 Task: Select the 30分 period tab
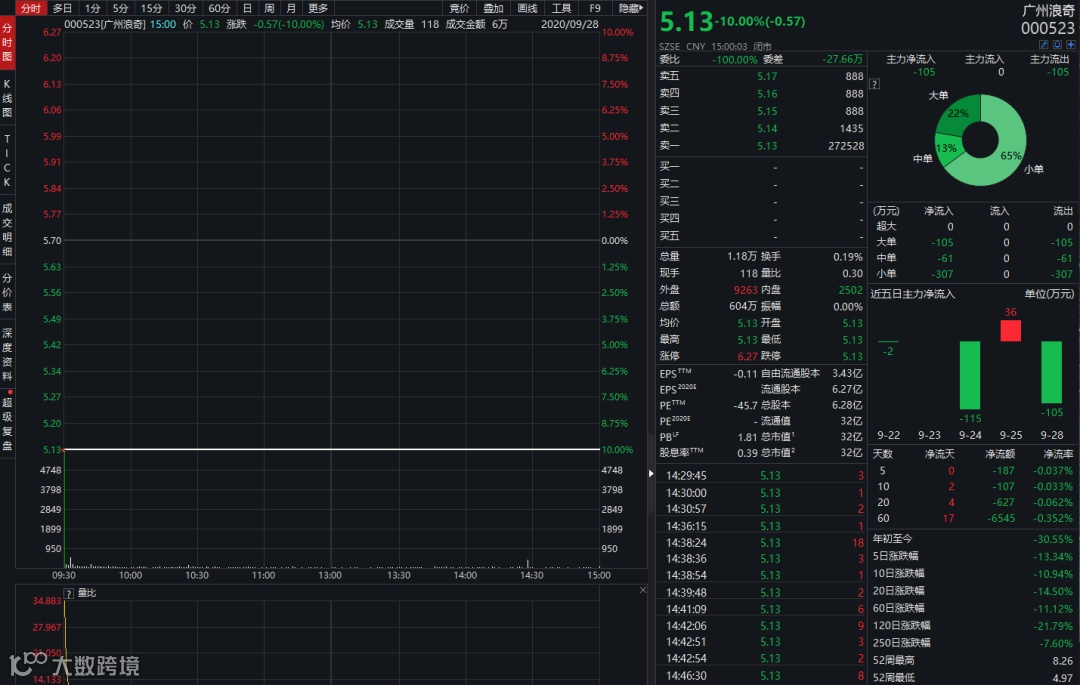click(185, 8)
